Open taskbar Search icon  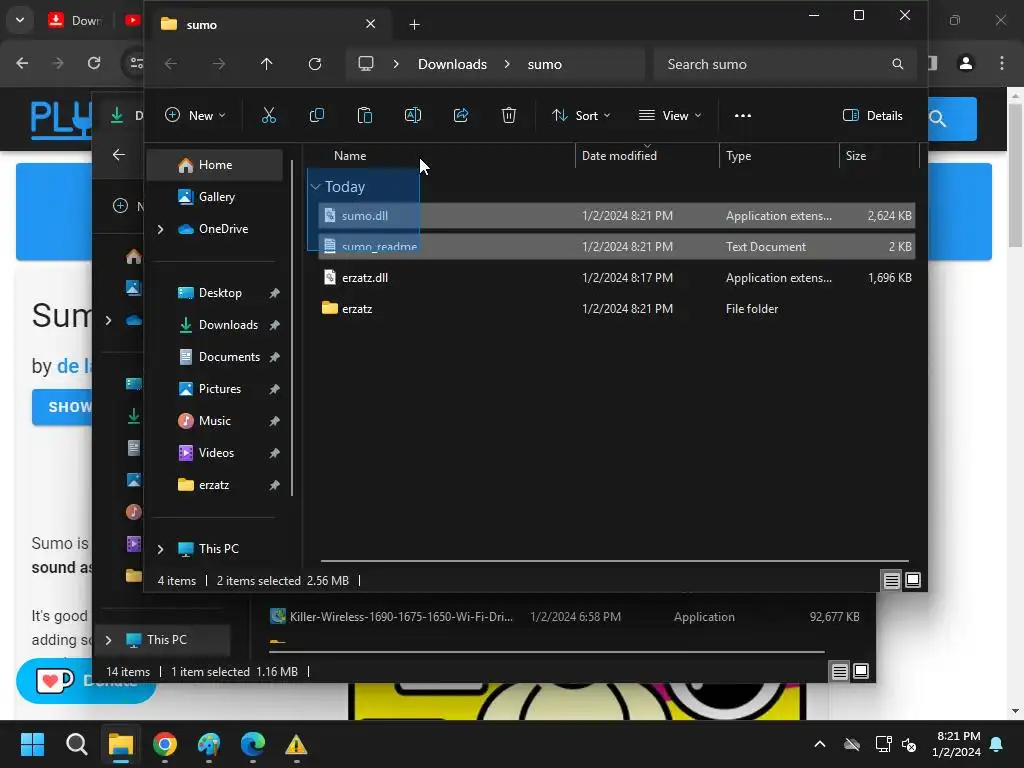[x=76, y=744]
